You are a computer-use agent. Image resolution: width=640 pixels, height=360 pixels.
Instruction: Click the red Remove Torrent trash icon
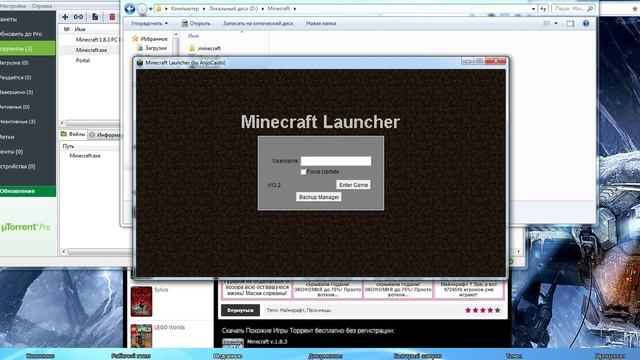click(x=112, y=17)
